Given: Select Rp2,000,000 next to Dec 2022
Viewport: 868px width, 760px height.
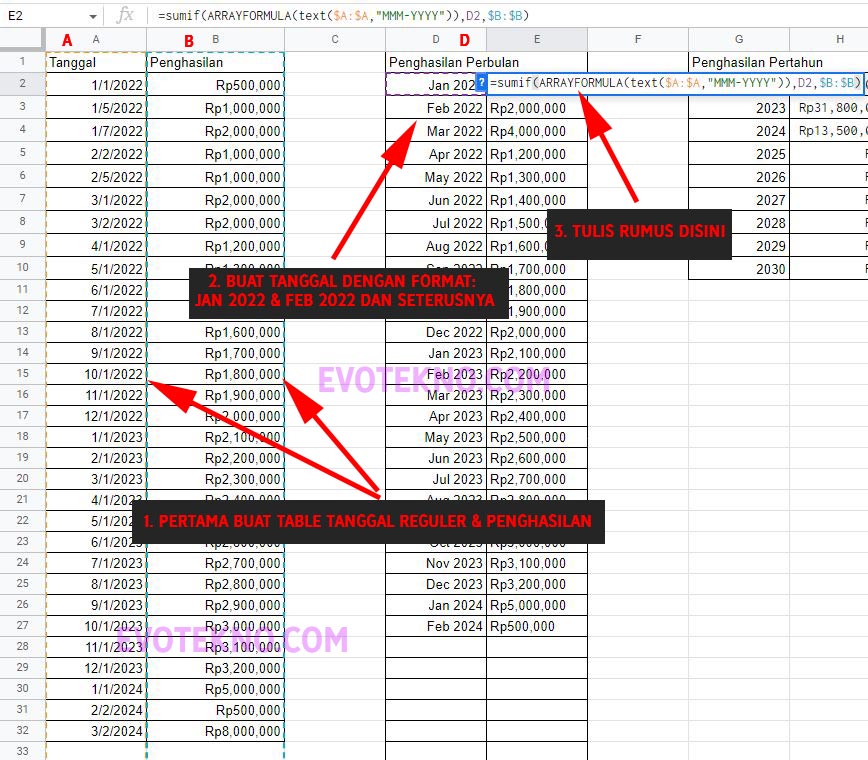Looking at the screenshot, I should [x=537, y=332].
